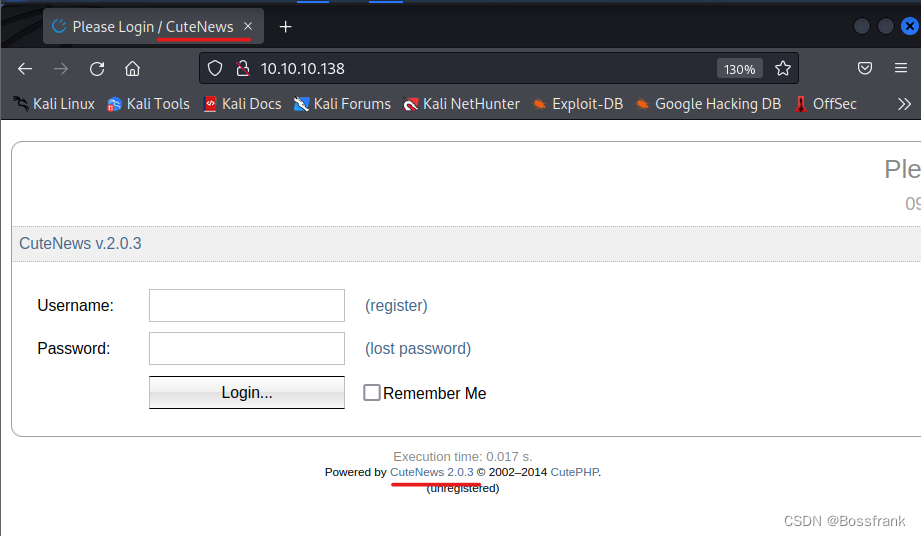The width and height of the screenshot is (921, 536).
Task: Reload the current page
Action: [97, 69]
